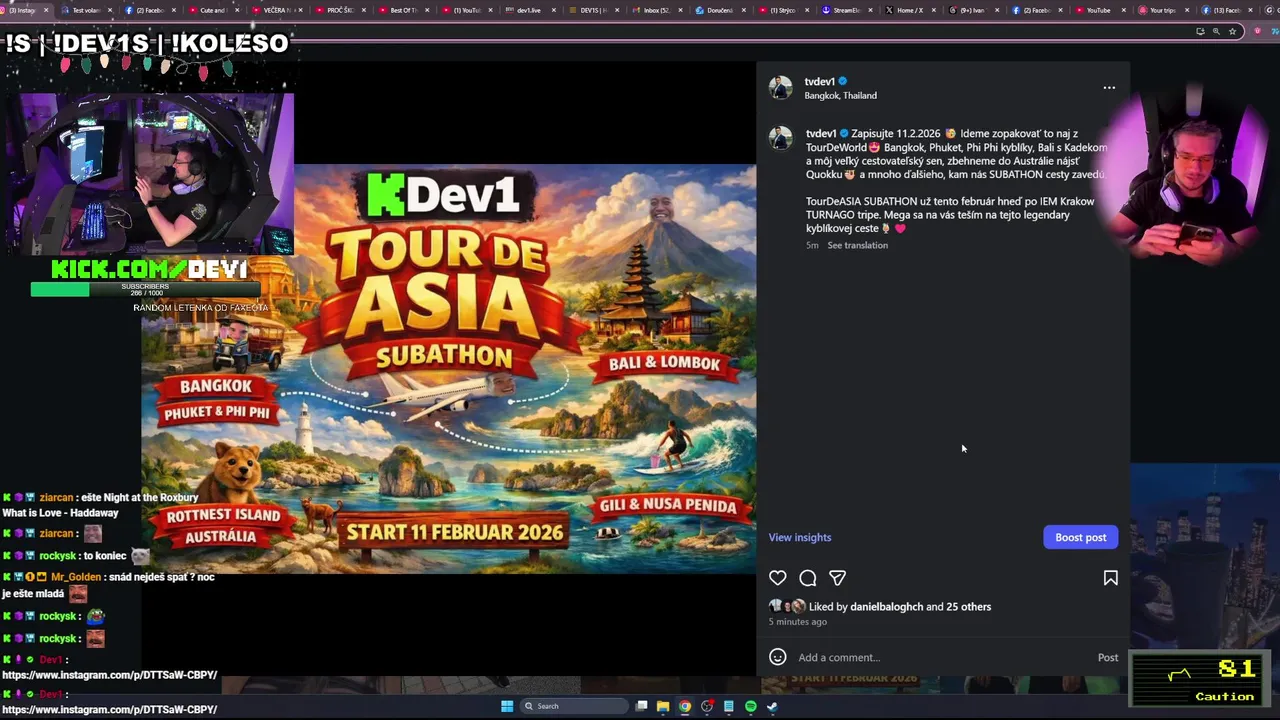Open Chrome from the taskbar
This screenshot has width=1280, height=720.
tap(685, 706)
